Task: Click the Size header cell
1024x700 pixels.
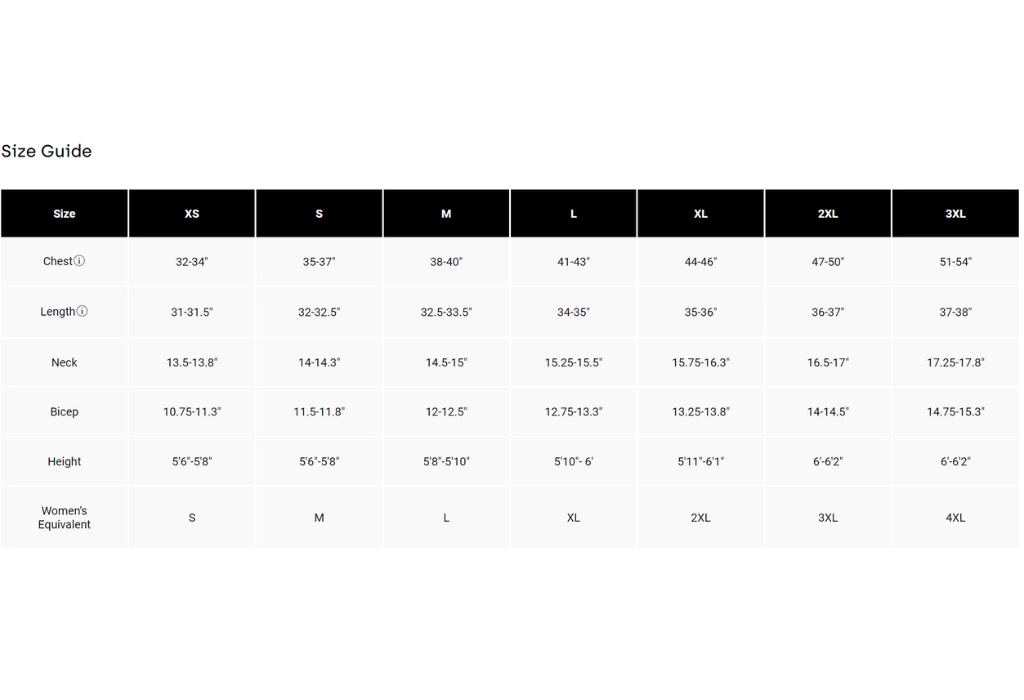Action: (x=64, y=214)
